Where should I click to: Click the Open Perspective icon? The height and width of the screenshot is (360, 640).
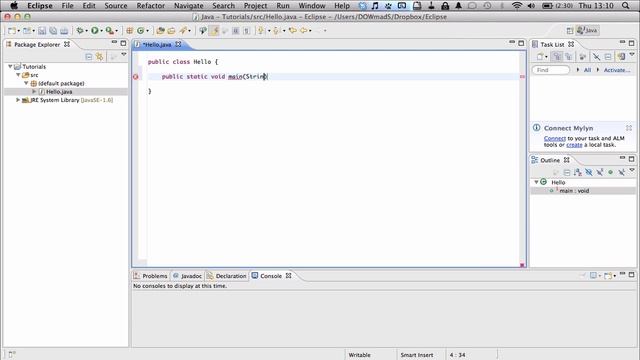570,31
